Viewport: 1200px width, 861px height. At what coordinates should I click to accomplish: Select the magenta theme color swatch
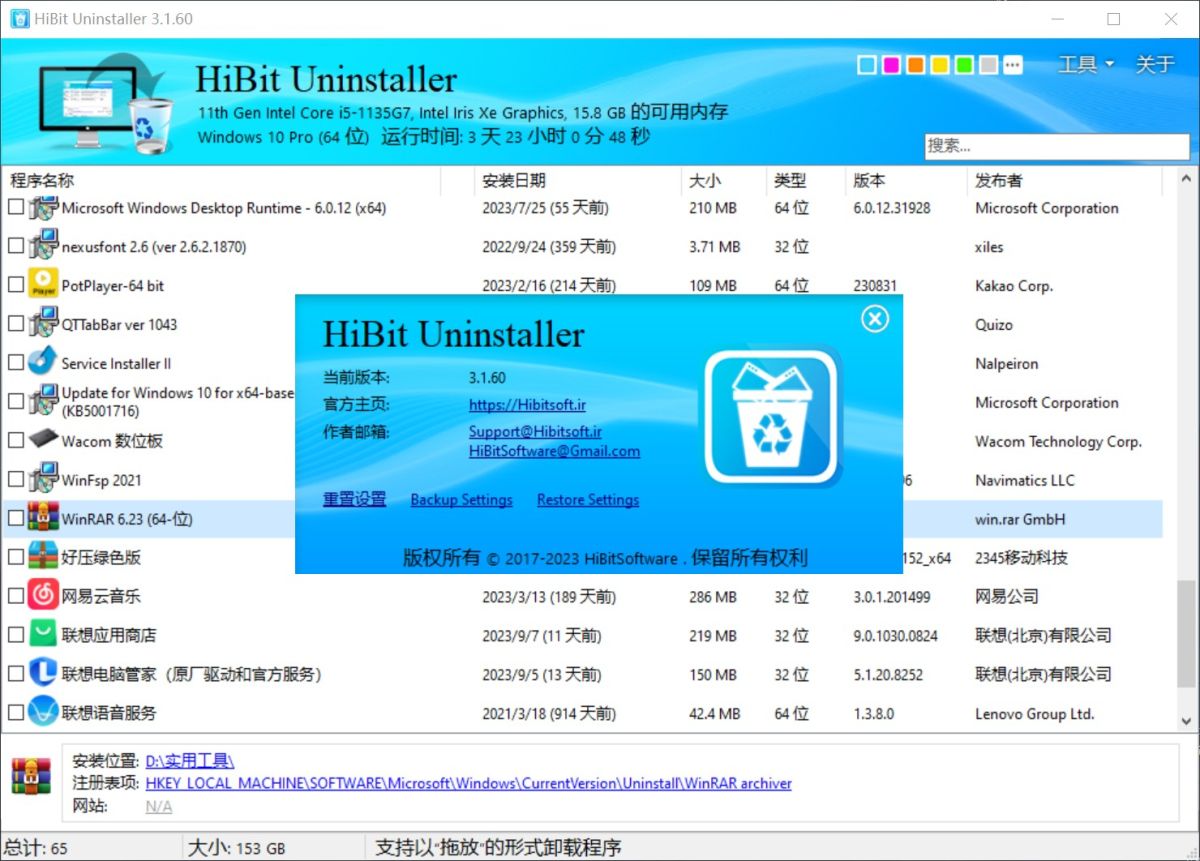click(x=891, y=65)
